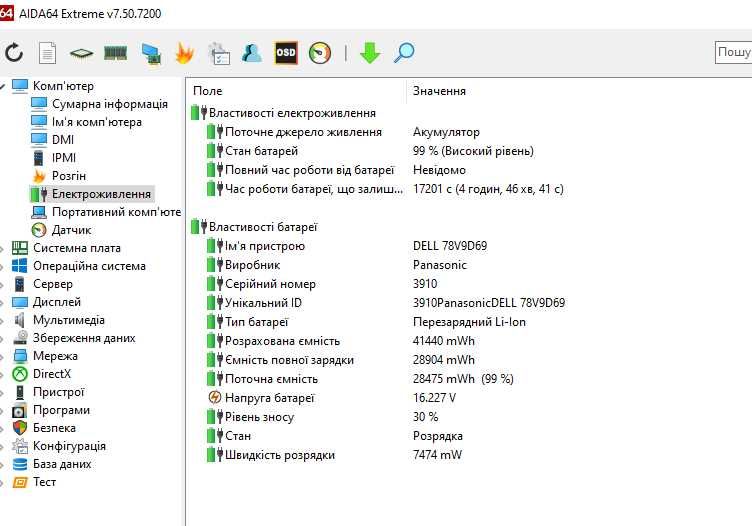Select Властивості електроживлення group row
Image resolution: width=752 pixels, height=526 pixels.
(x=283, y=113)
